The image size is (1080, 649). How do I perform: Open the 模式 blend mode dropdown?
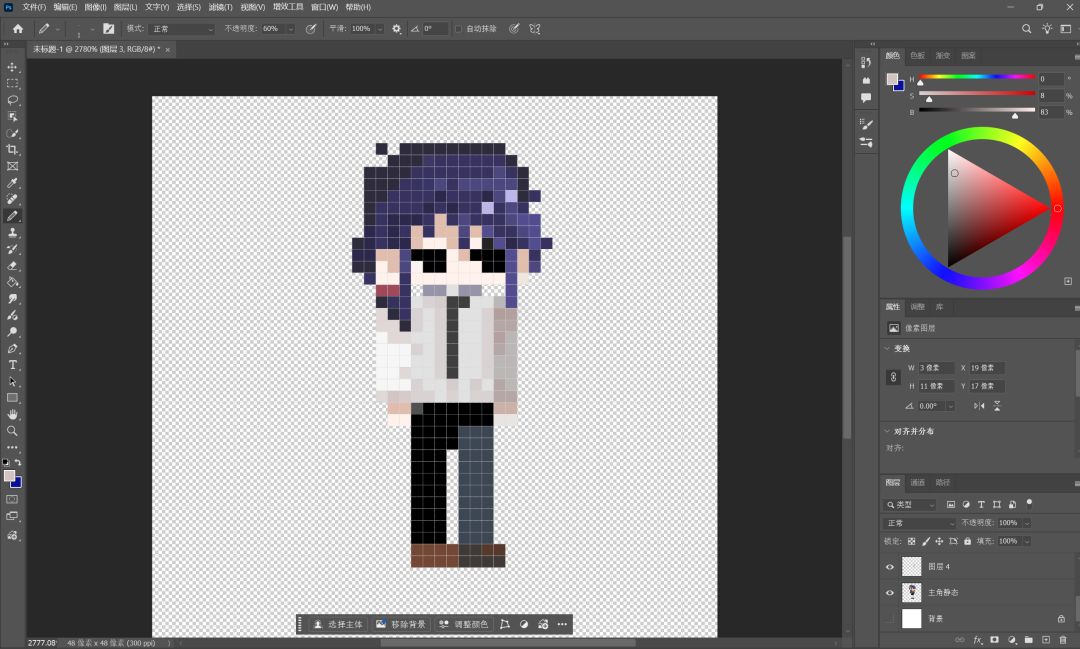point(183,29)
